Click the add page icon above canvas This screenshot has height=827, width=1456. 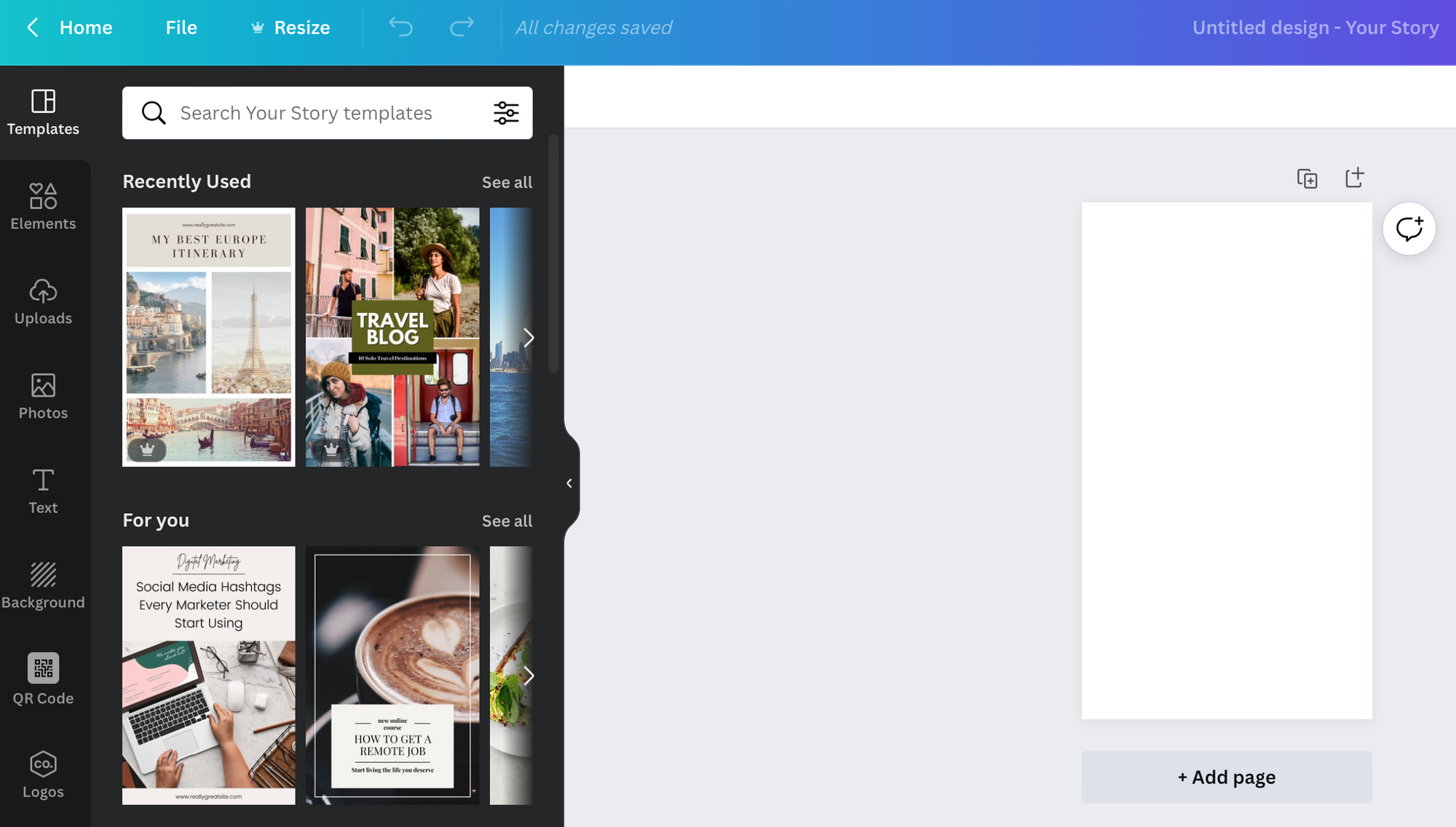1354,178
